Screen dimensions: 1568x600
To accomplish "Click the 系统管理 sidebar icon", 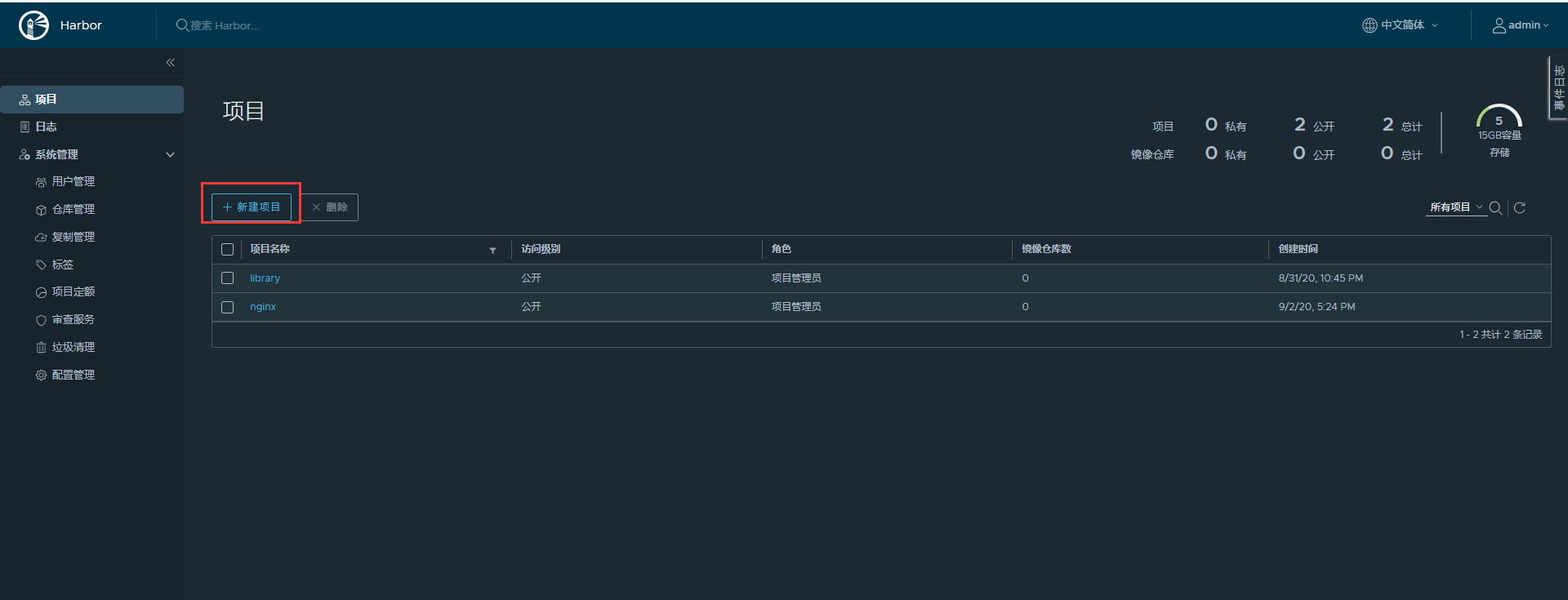I will (24, 154).
